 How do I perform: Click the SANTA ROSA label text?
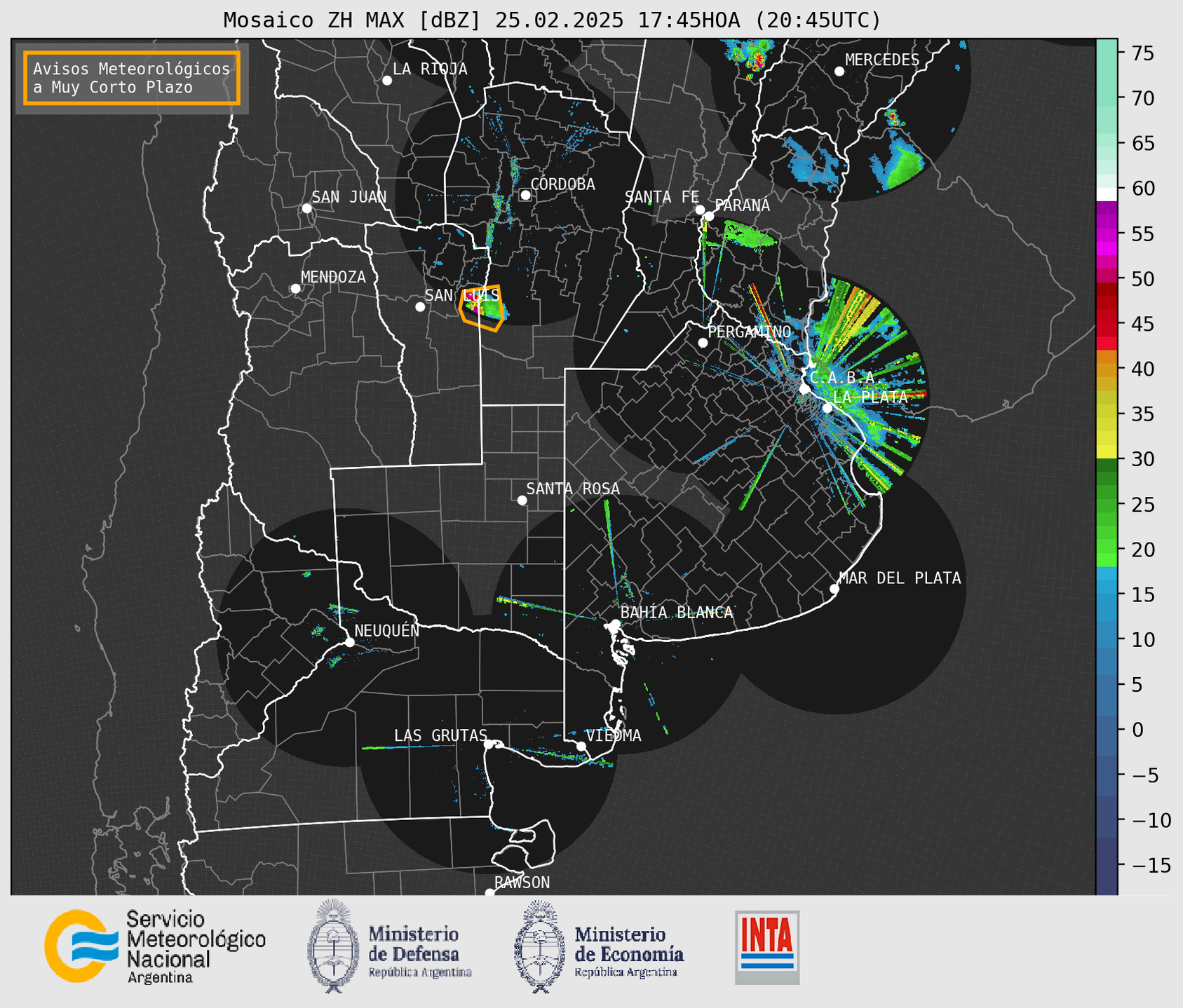[573, 489]
